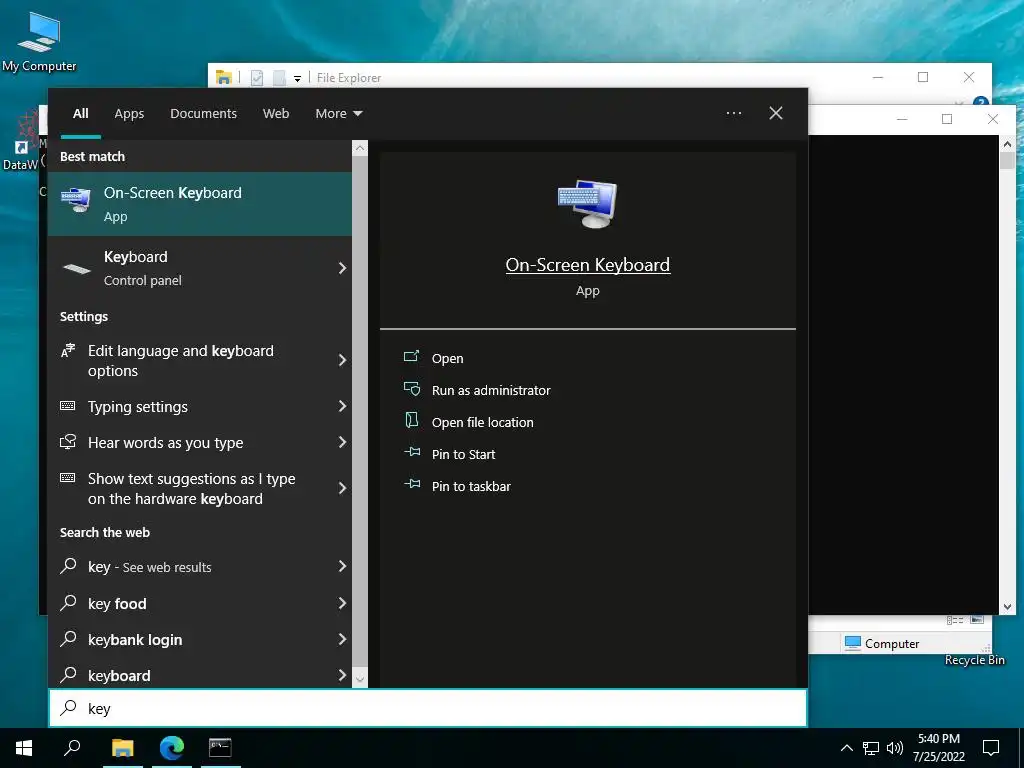Click the search text box containing 'key'

(428, 708)
